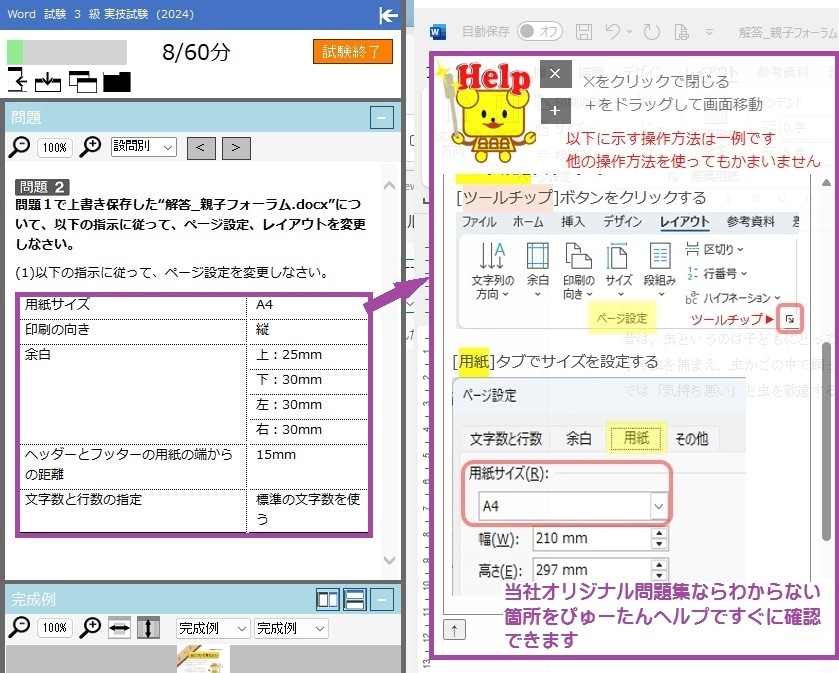Fit 完成例 preview to height
The width and height of the screenshot is (839, 673).
click(x=148, y=628)
